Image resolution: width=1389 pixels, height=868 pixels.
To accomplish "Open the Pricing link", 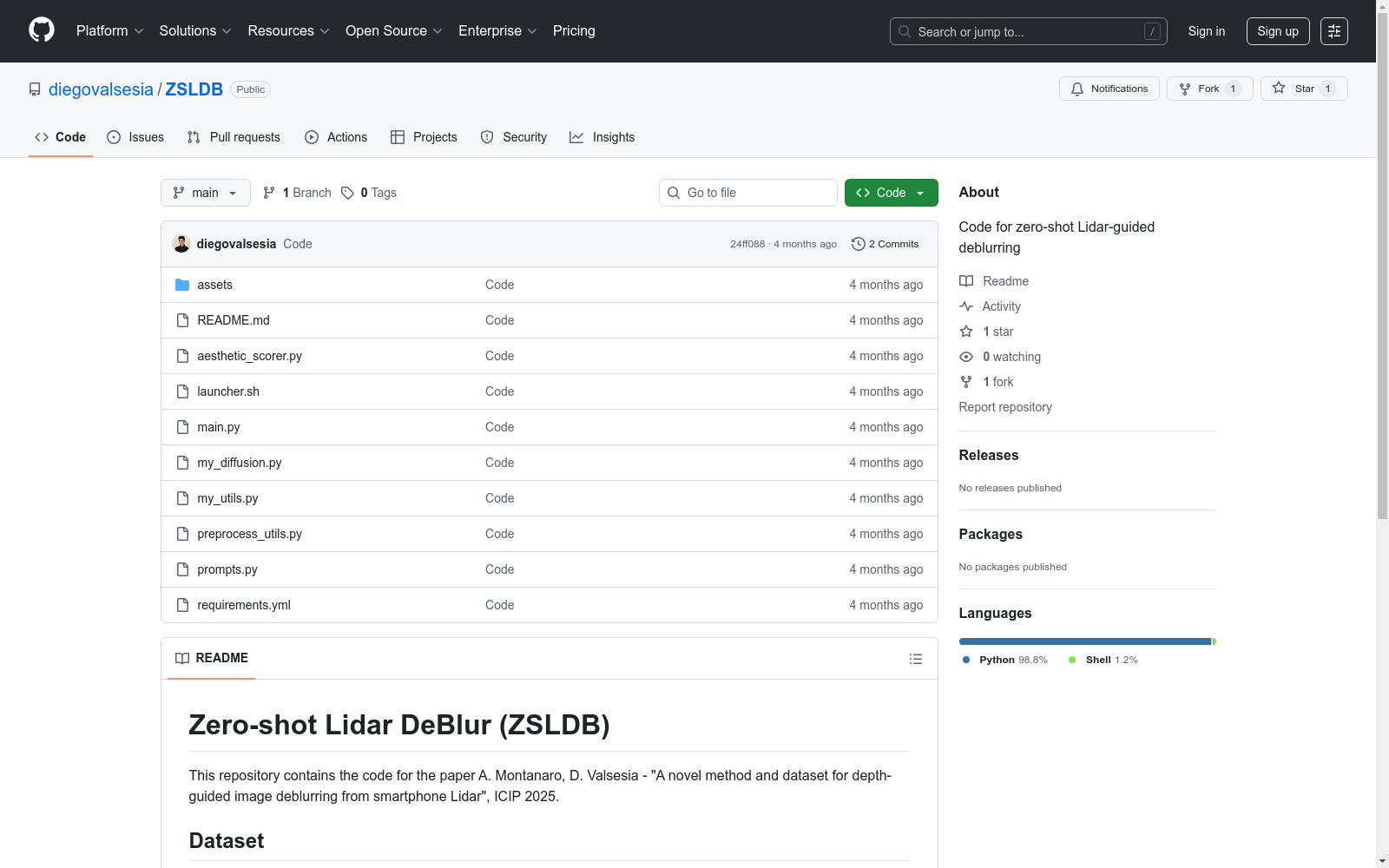I will click(574, 30).
